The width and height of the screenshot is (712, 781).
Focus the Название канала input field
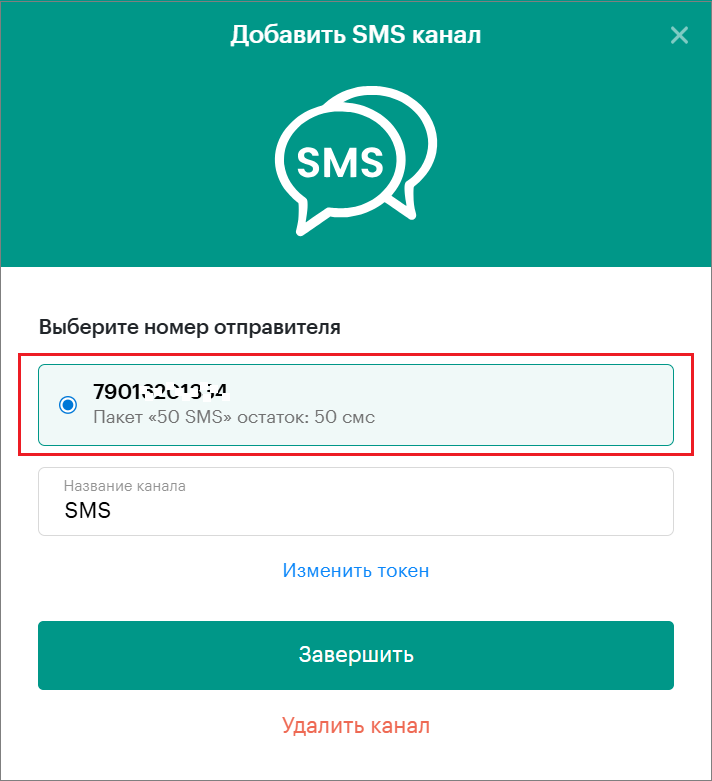pos(356,501)
